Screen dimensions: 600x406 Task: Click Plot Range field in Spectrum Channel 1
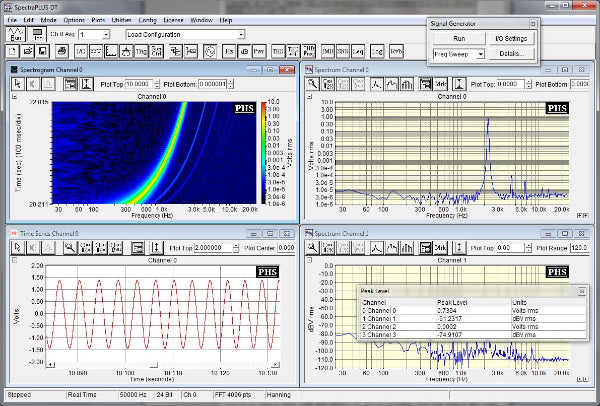[x=580, y=248]
